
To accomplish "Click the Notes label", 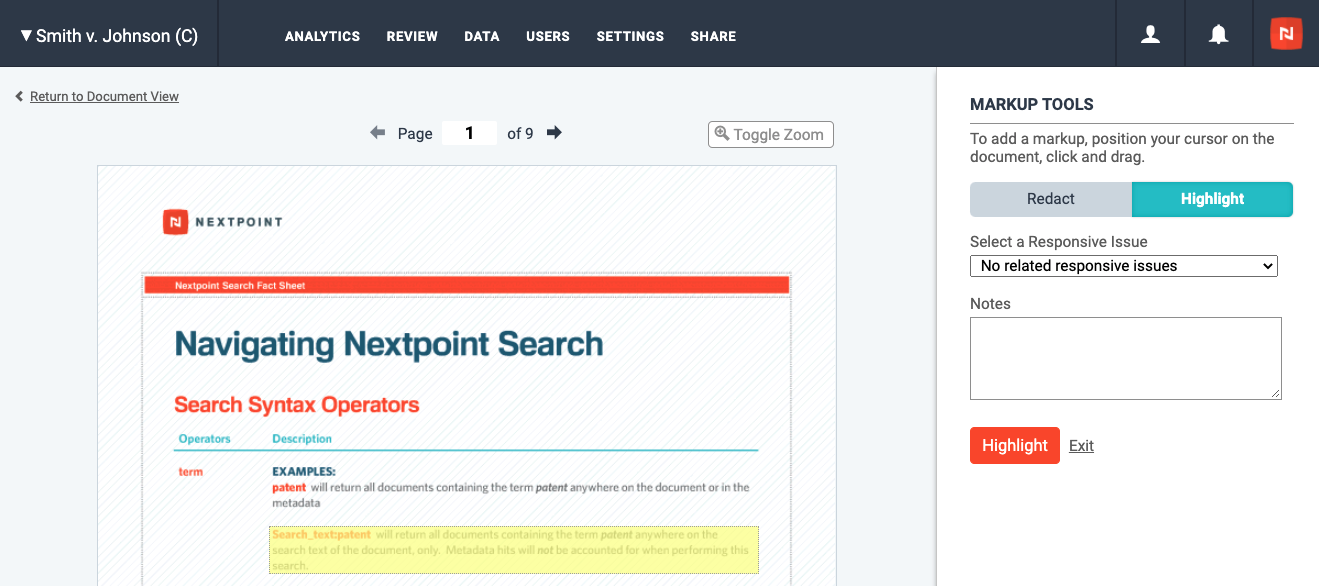I will click(990, 304).
